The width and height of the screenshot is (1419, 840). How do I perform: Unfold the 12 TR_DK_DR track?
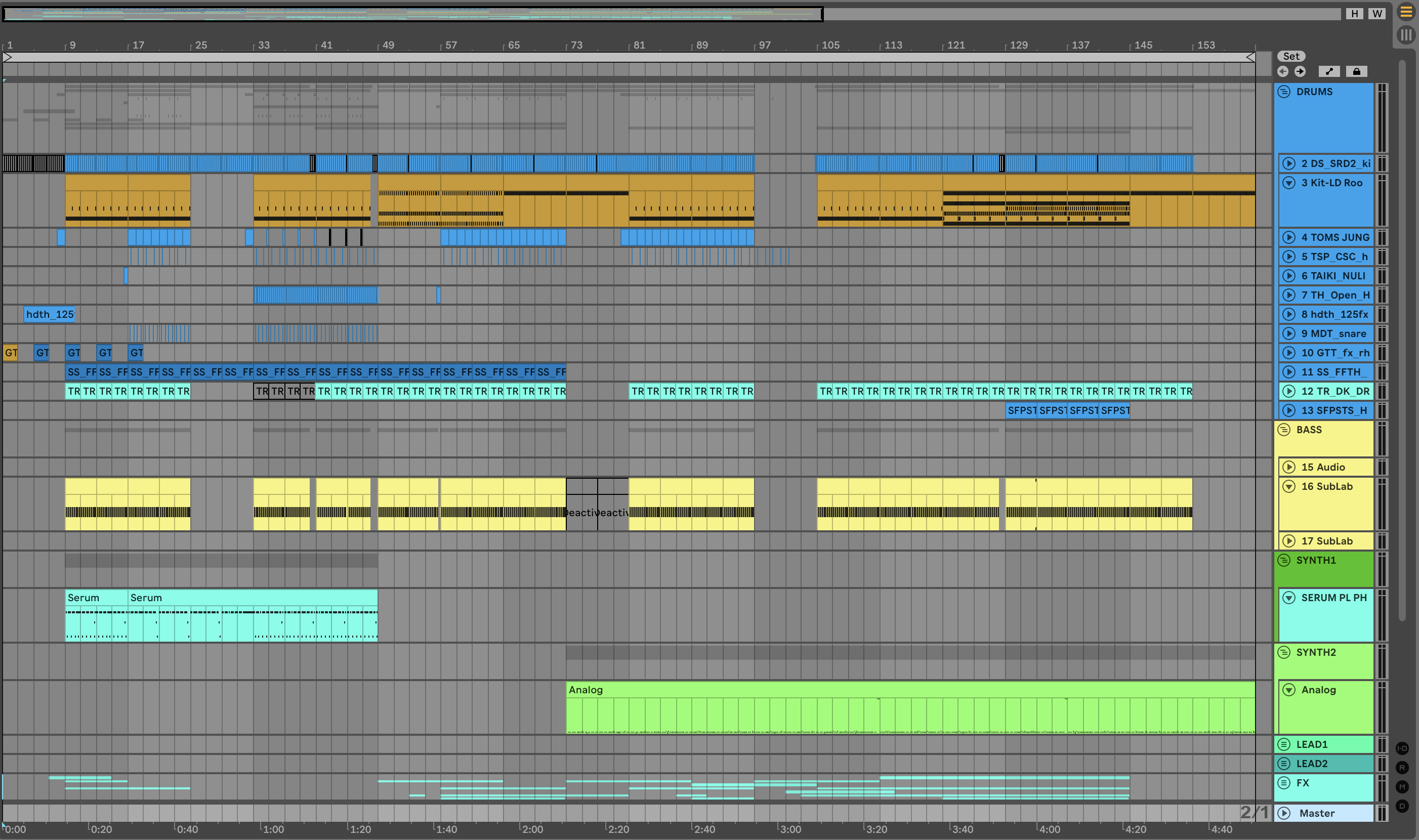pos(1289,391)
